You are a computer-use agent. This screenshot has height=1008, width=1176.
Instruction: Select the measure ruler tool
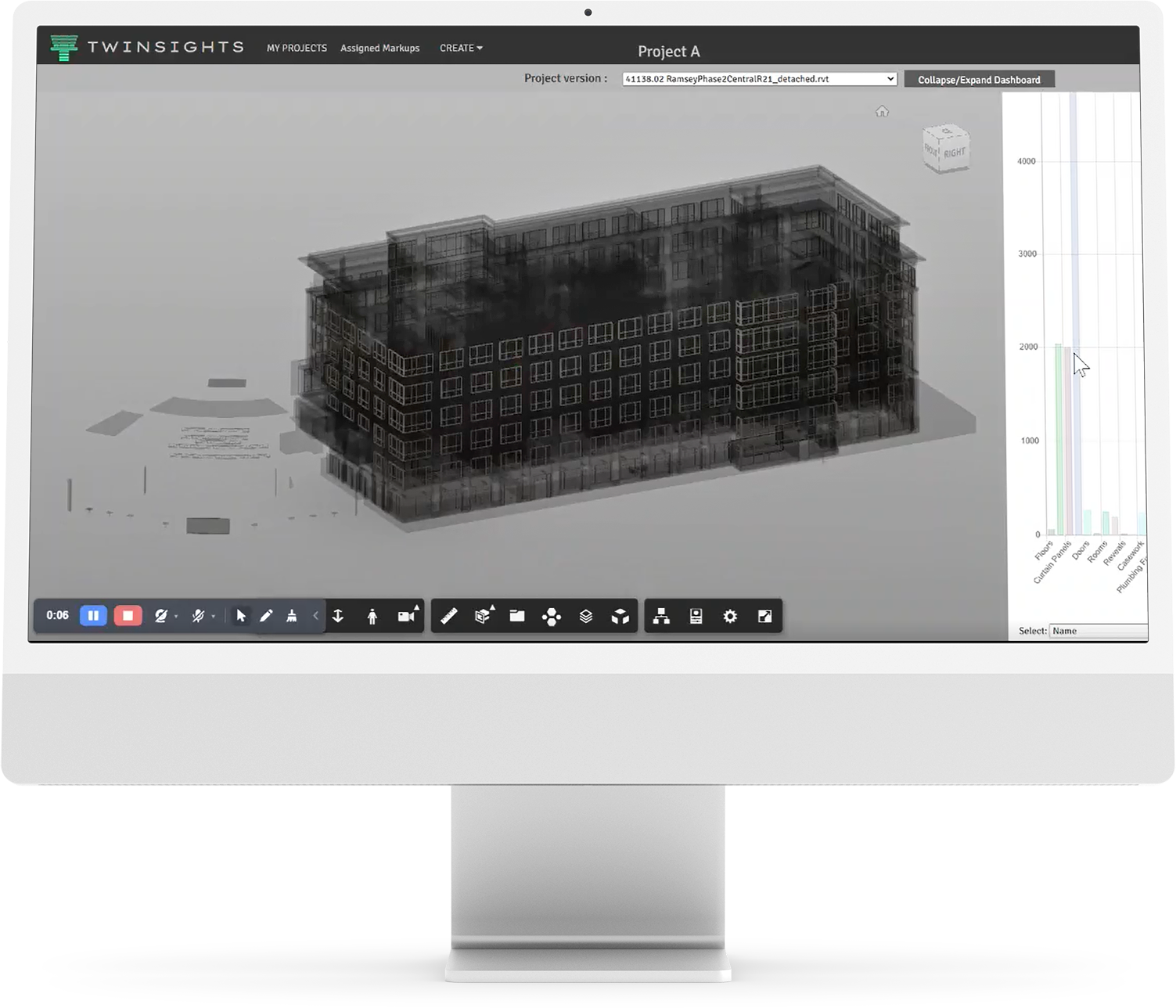tap(448, 617)
